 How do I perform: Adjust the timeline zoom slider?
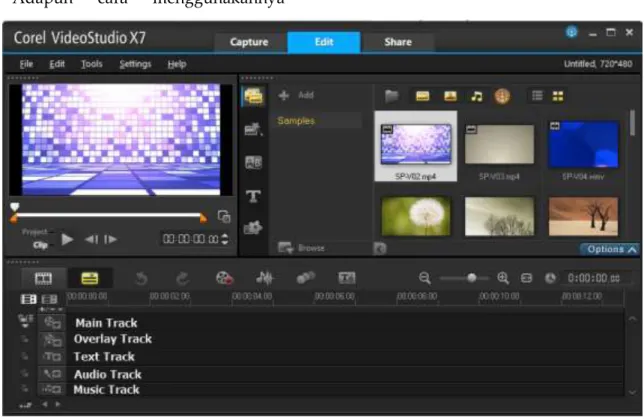[465, 278]
